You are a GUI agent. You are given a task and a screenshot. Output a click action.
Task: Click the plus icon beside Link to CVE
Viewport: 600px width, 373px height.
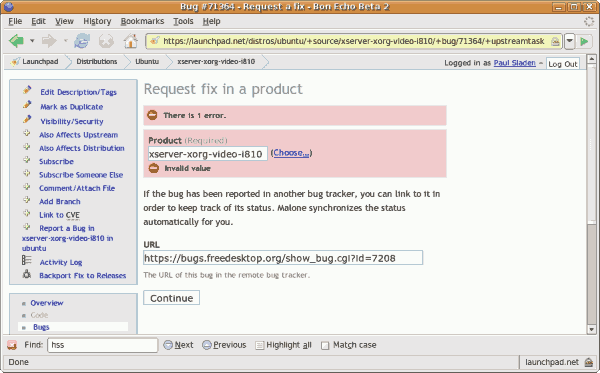point(26,213)
